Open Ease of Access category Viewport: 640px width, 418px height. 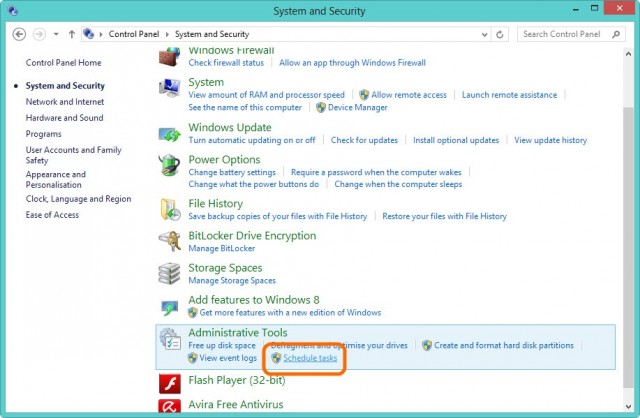[52, 215]
